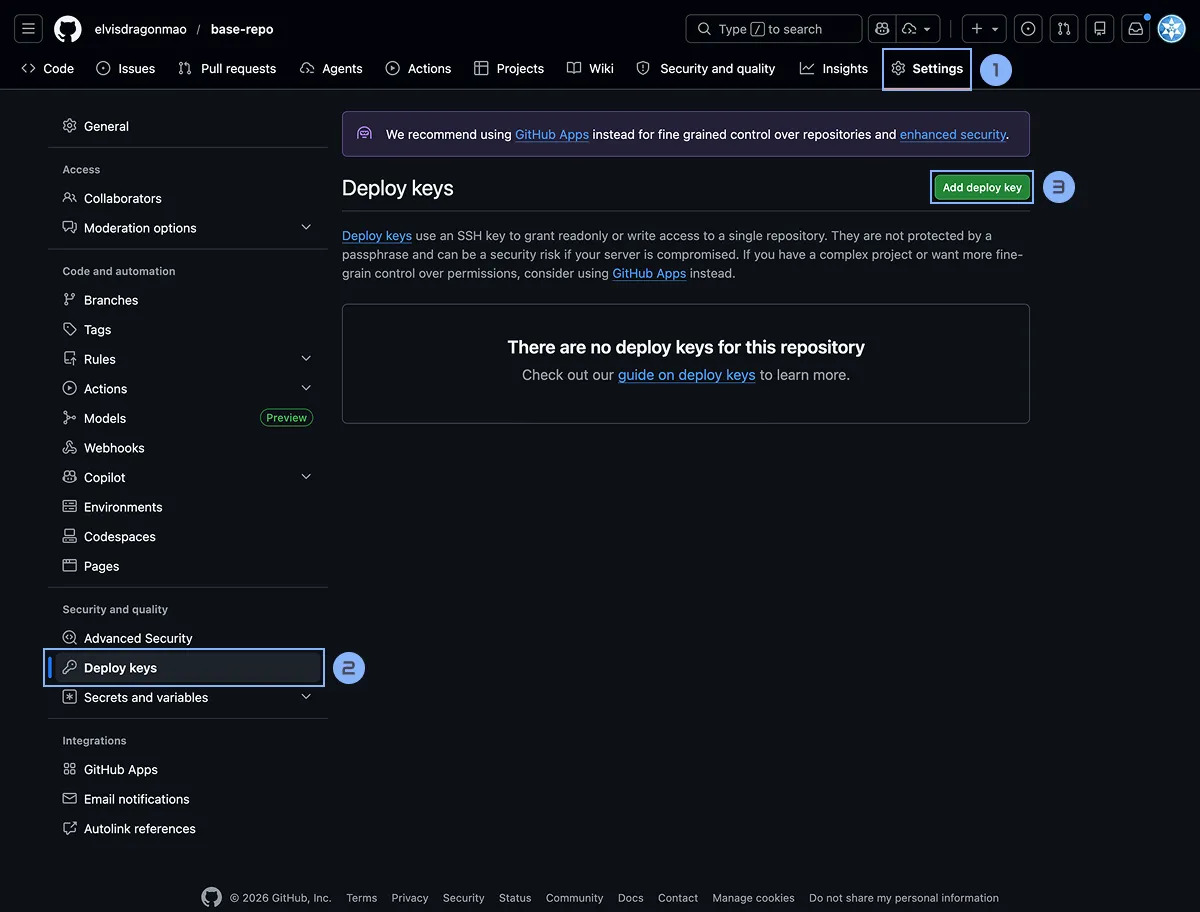
Task: Open the Pages settings section
Action: pos(100,566)
